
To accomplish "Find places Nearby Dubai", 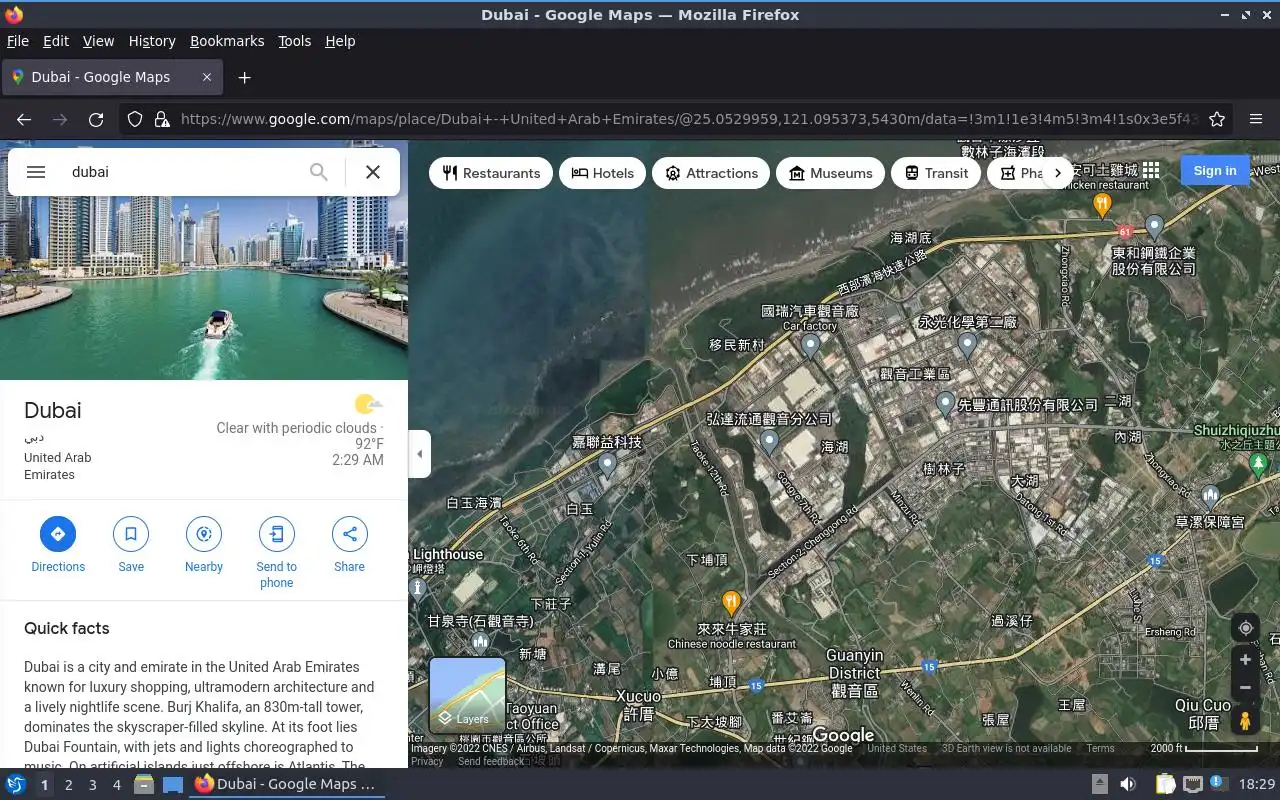I will tap(204, 544).
